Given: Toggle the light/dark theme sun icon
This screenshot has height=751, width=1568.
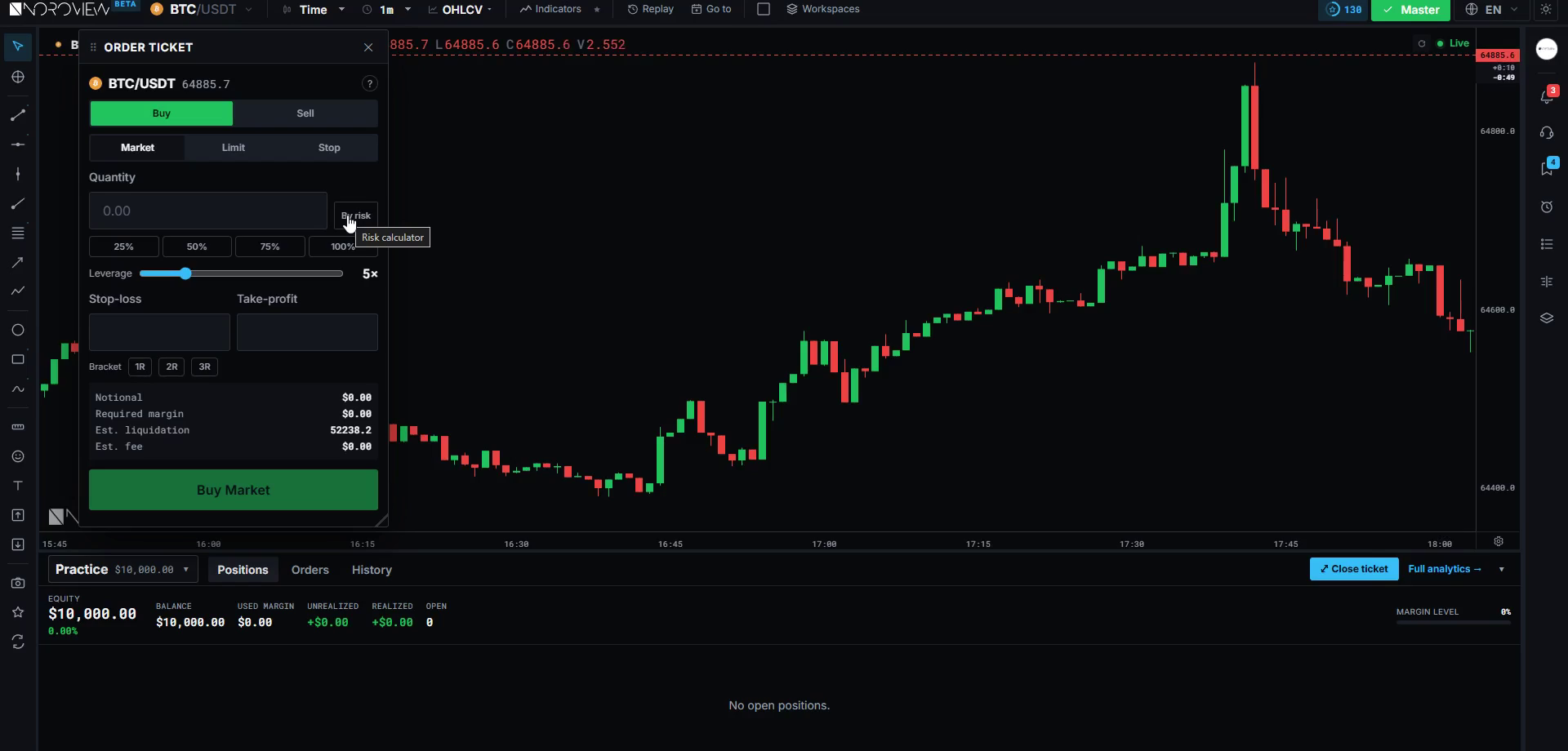Looking at the screenshot, I should pyautogui.click(x=1546, y=10).
